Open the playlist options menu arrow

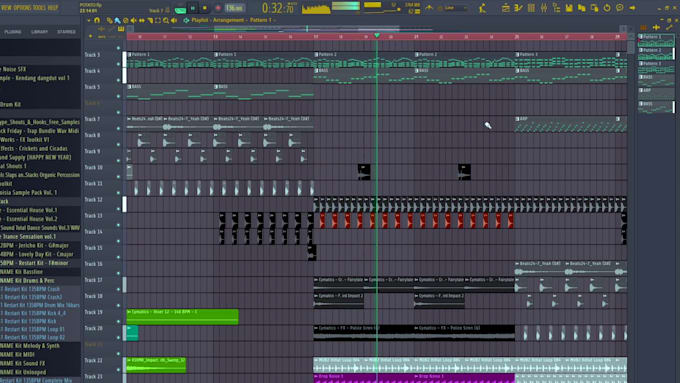click(x=89, y=20)
